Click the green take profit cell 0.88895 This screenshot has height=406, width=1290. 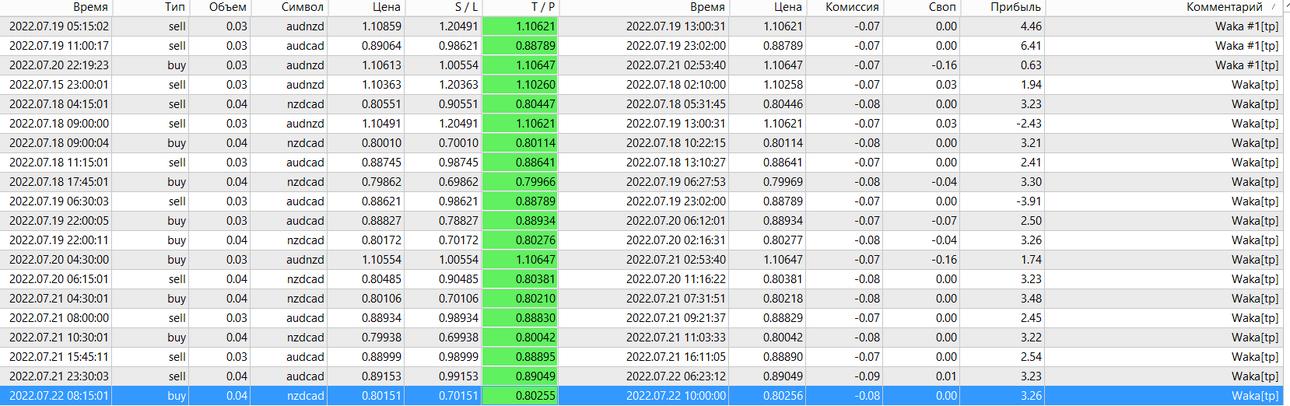(521, 357)
